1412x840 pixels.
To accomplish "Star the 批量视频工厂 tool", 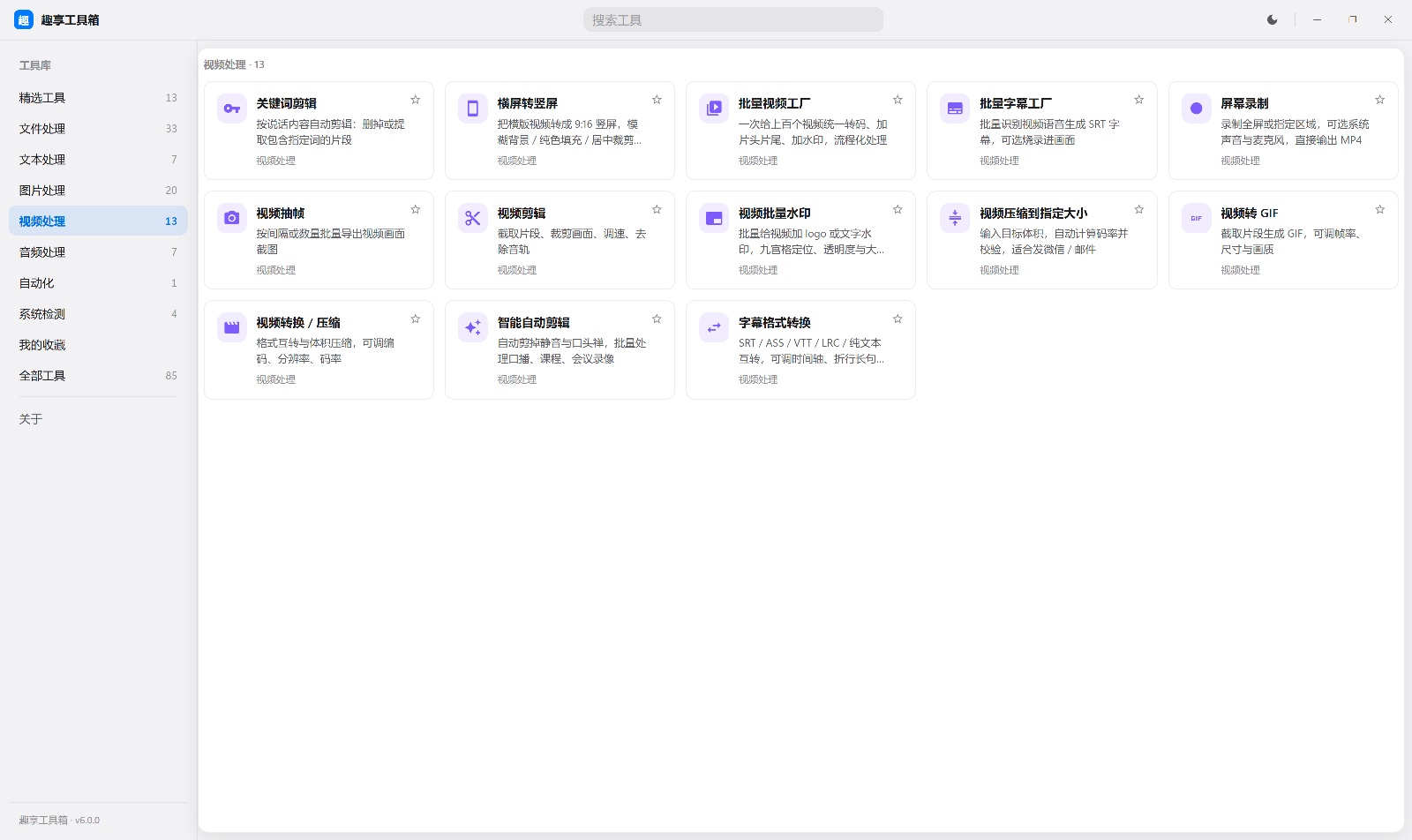I will [x=898, y=100].
